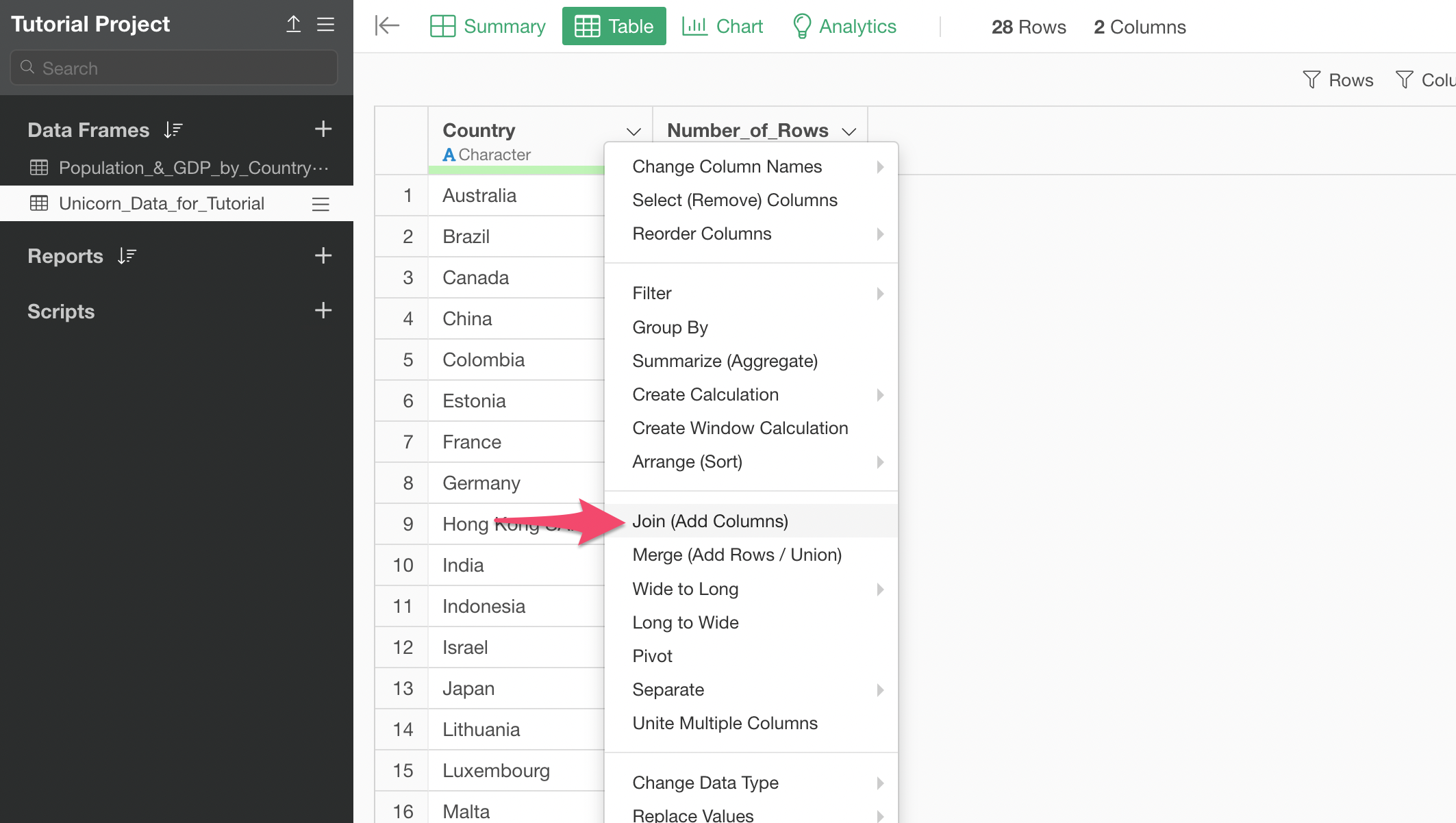Add a new script with plus icon
The width and height of the screenshot is (1456, 823).
pyautogui.click(x=323, y=311)
